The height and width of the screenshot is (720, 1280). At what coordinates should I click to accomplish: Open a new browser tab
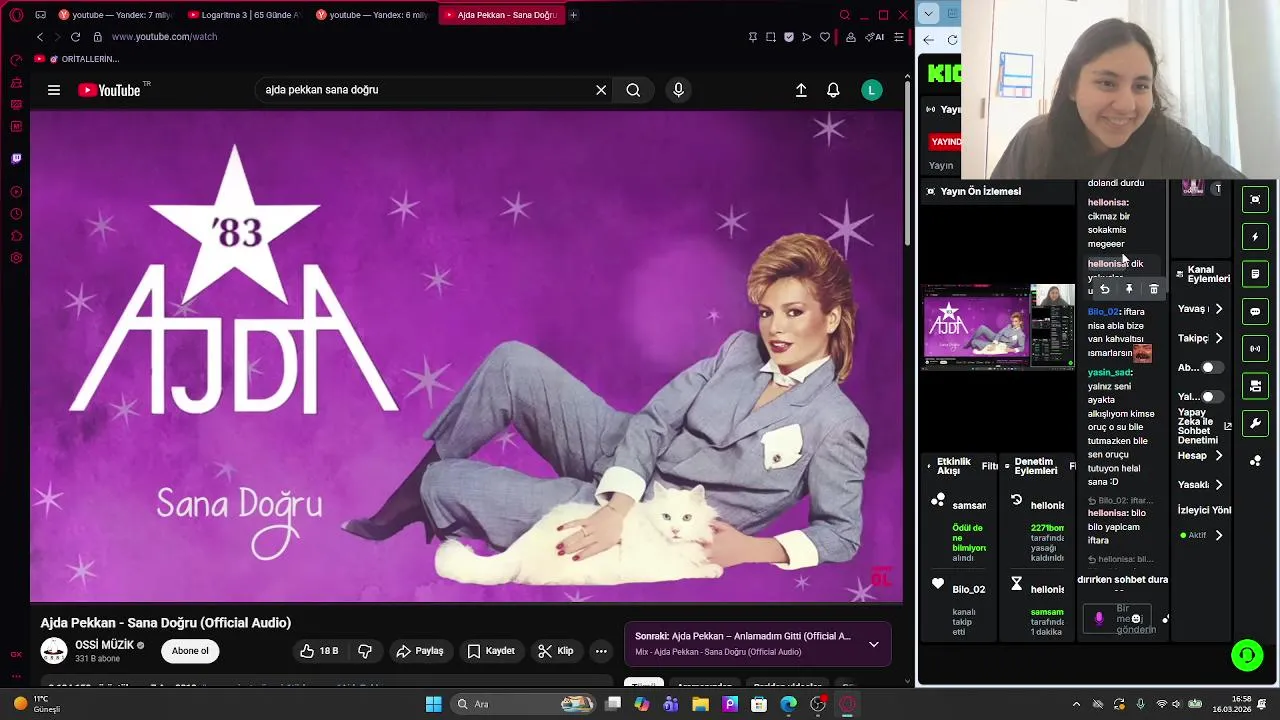[573, 15]
